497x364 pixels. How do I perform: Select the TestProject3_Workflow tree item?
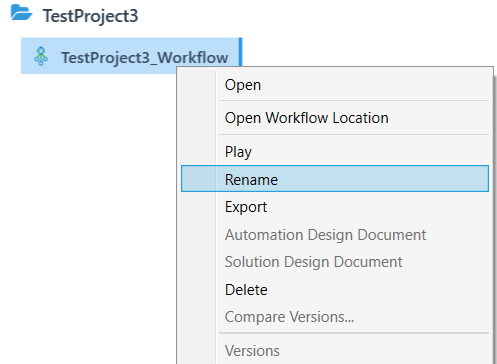click(x=131, y=56)
